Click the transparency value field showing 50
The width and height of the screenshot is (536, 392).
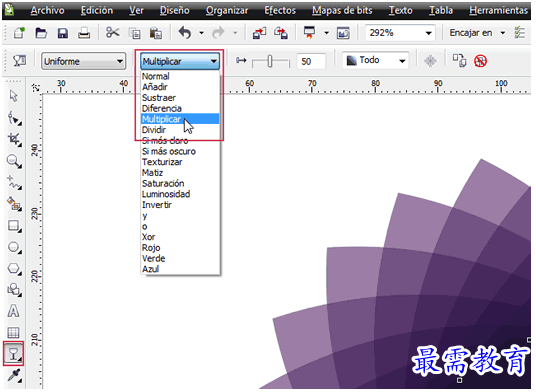coord(311,61)
